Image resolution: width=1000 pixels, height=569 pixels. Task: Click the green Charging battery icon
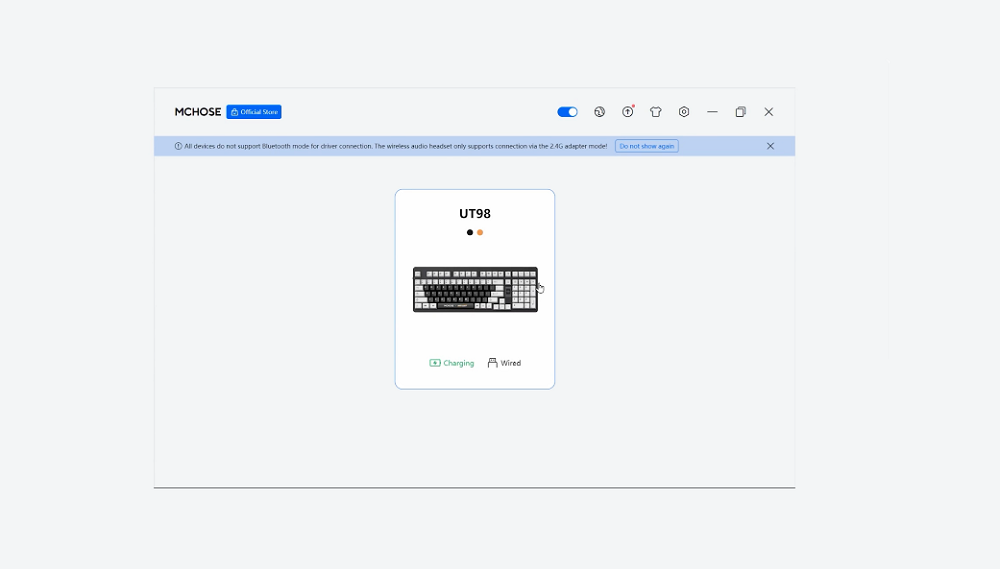[435, 363]
